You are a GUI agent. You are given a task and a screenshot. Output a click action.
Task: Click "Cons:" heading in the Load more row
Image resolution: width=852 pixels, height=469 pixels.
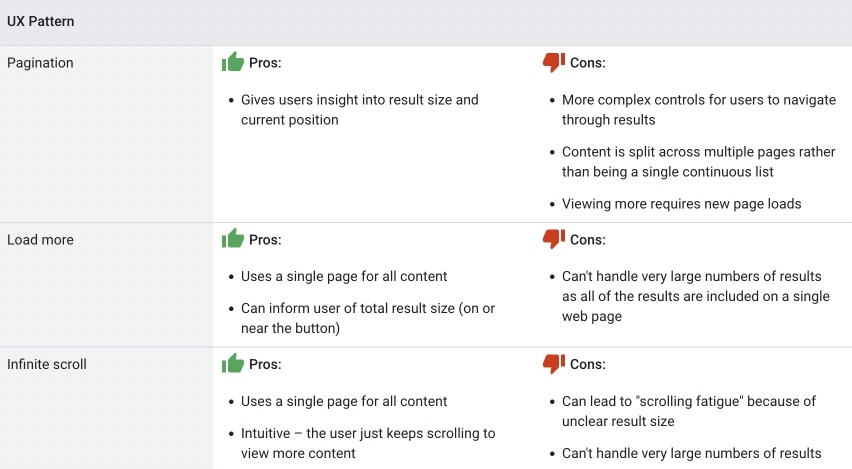tap(587, 240)
